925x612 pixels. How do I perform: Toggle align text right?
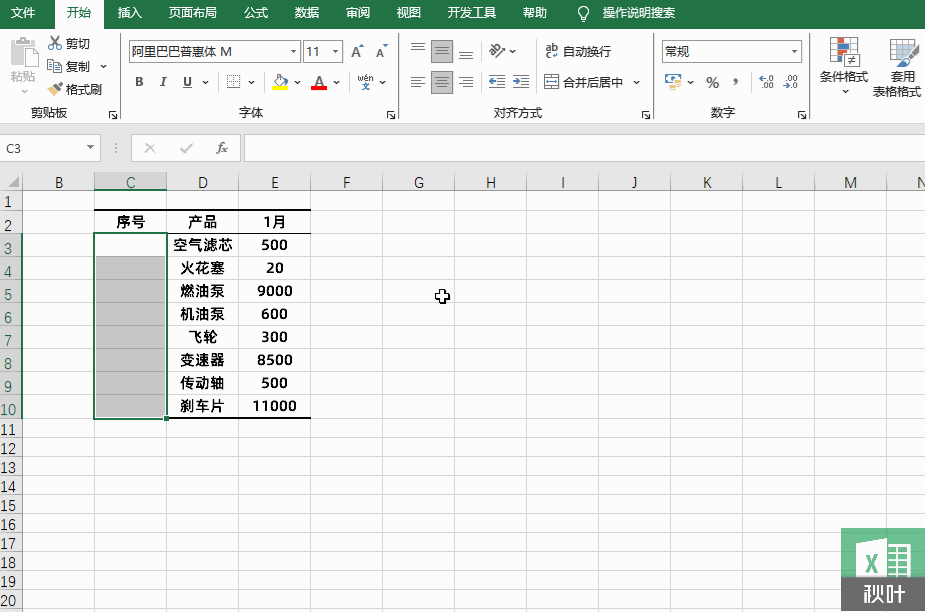coord(466,82)
